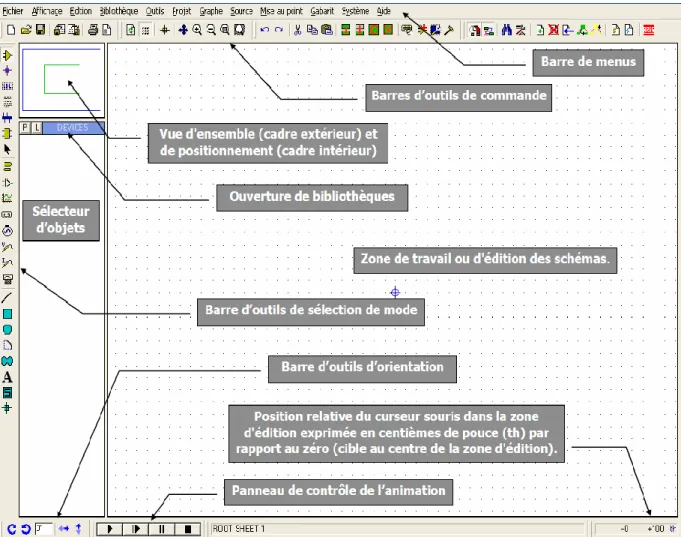
Task: Open the Bibliothèque menu
Action: click(x=119, y=11)
